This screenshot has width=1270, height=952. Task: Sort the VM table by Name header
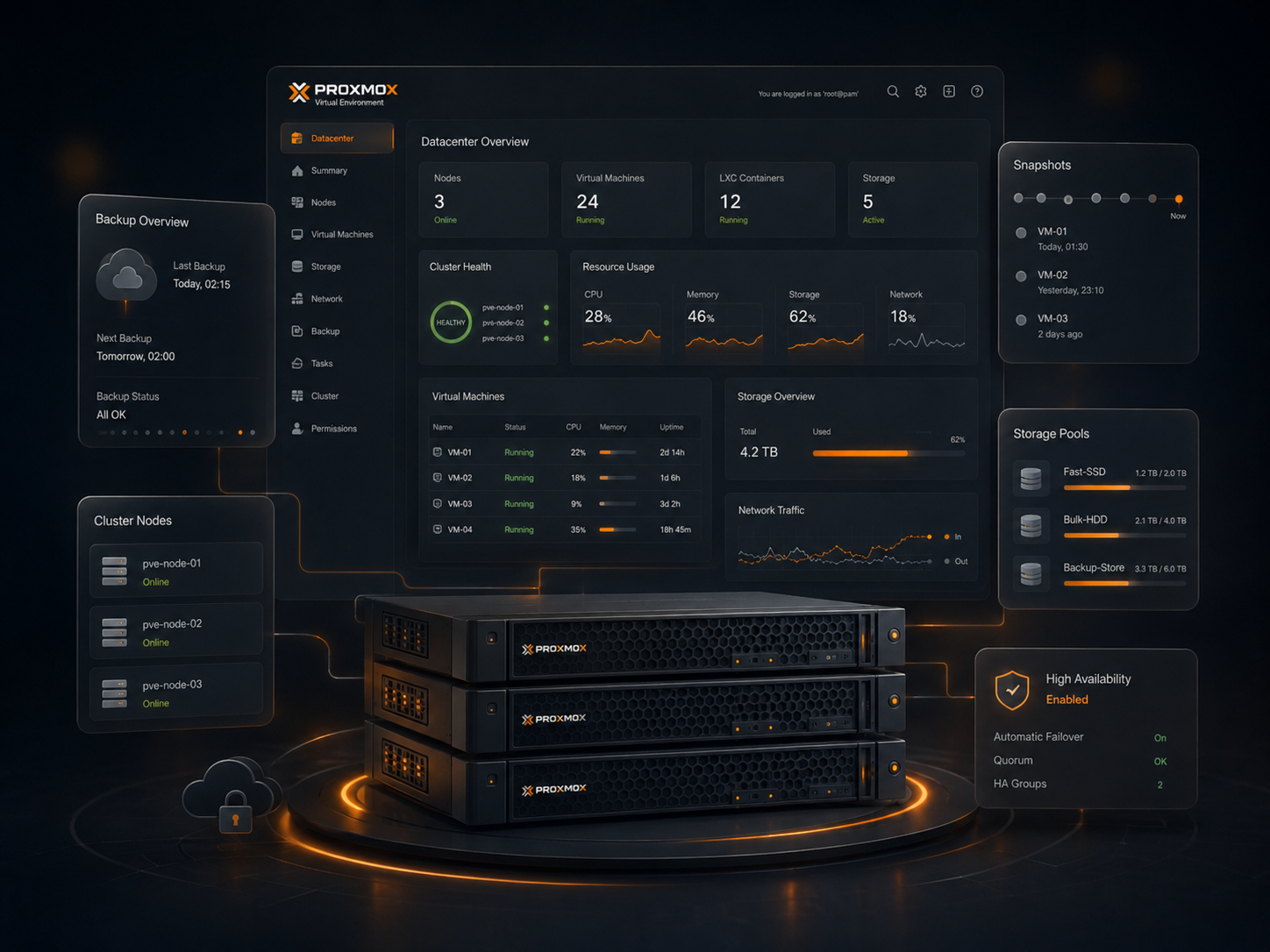(443, 427)
